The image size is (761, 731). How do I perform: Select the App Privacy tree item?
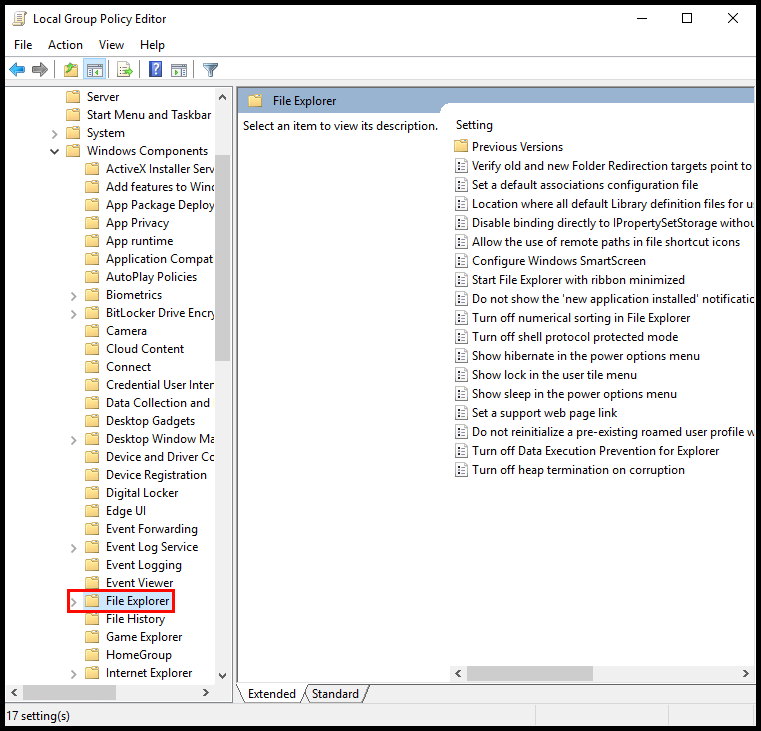pos(137,223)
